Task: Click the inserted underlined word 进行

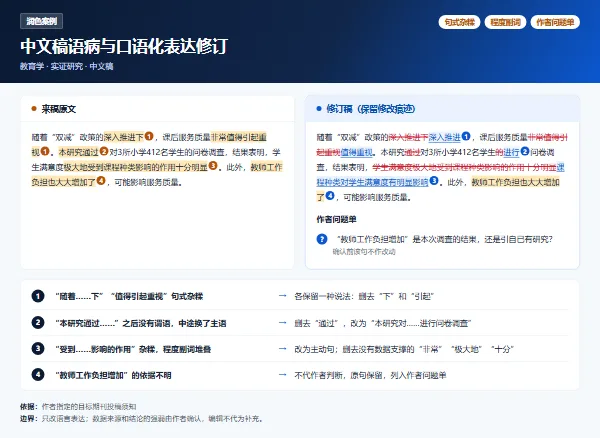Action: [512, 152]
